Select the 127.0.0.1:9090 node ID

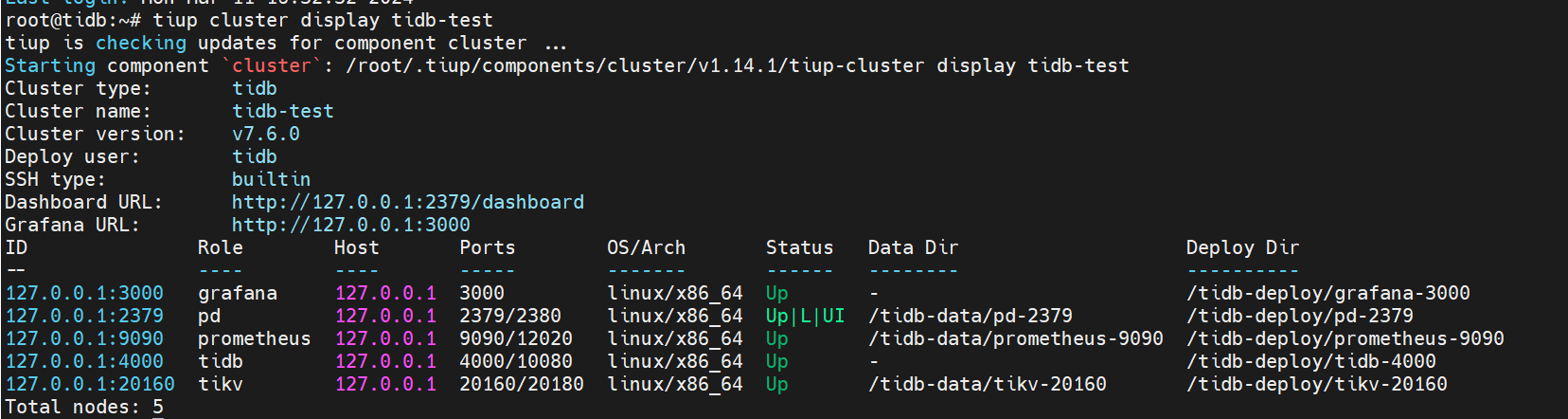[84, 338]
